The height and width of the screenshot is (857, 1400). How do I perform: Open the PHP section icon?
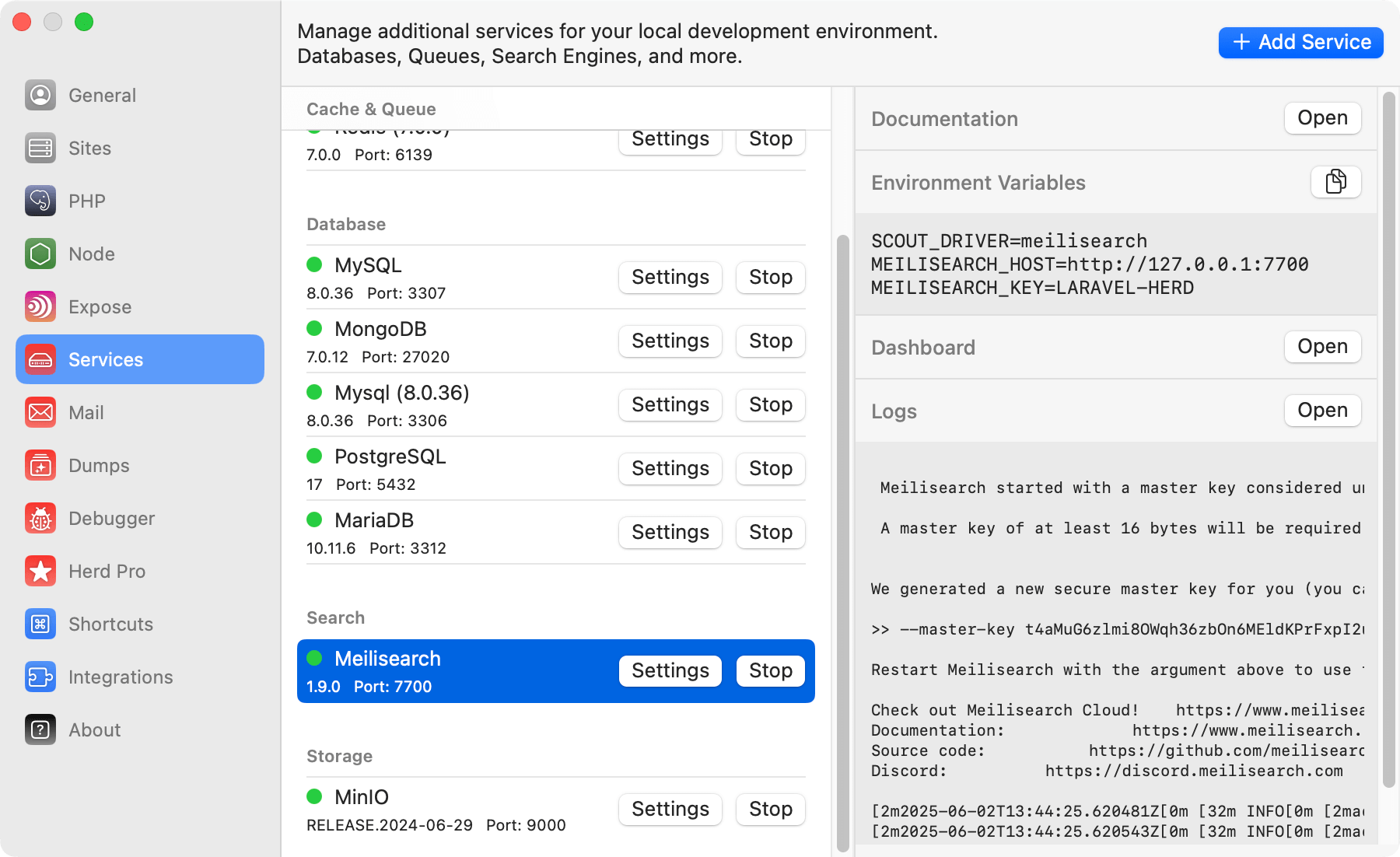point(40,201)
